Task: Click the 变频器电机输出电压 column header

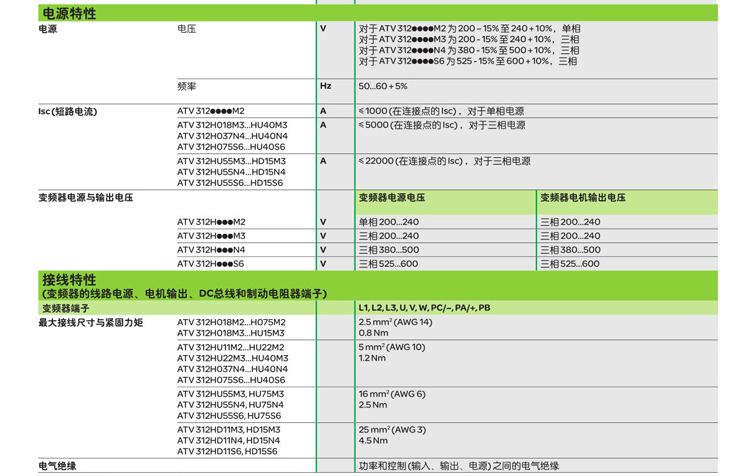Action: point(583,198)
